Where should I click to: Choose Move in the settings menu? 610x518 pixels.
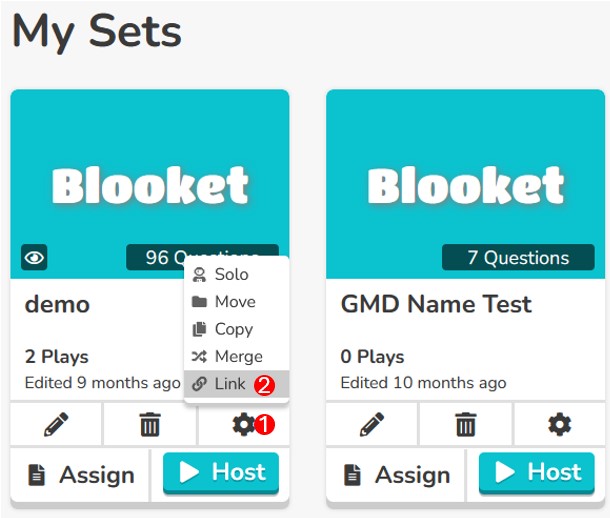point(236,302)
